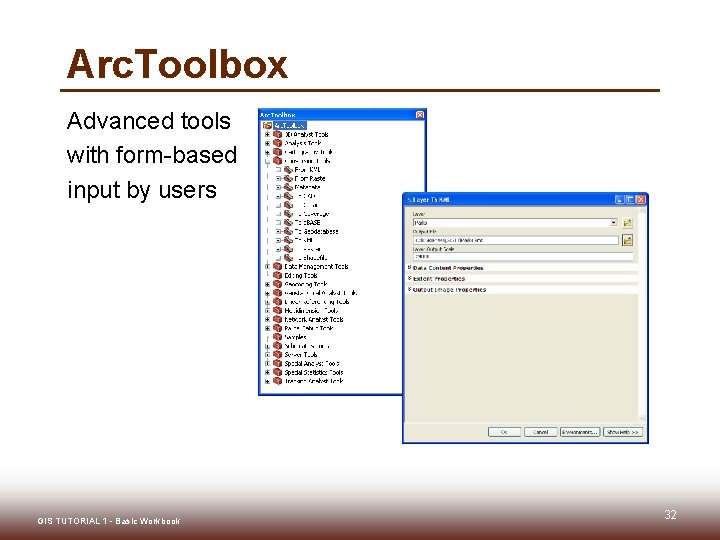Click the Layer To KML dialog scrollbar
Viewport: 720px width, 540px height.
coord(642,315)
